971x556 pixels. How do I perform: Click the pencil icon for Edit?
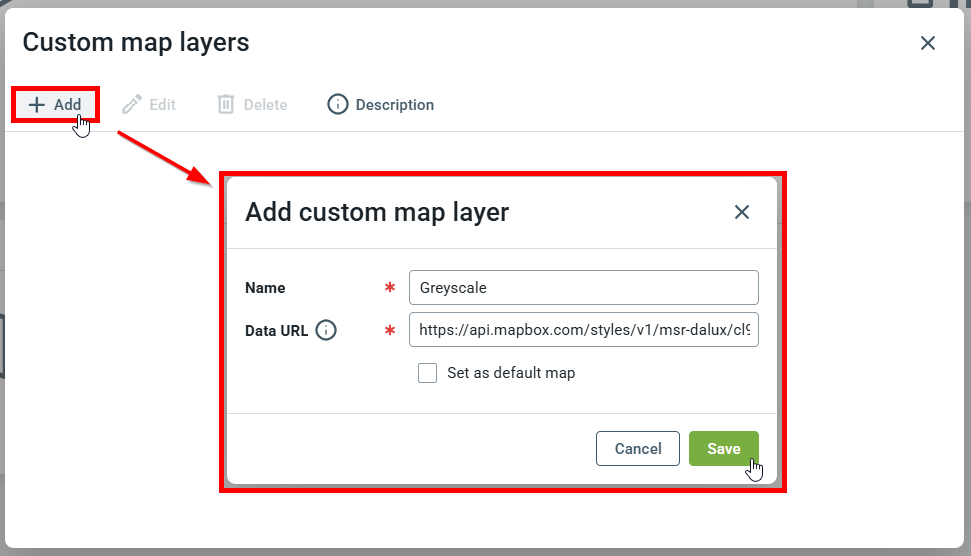(x=131, y=105)
